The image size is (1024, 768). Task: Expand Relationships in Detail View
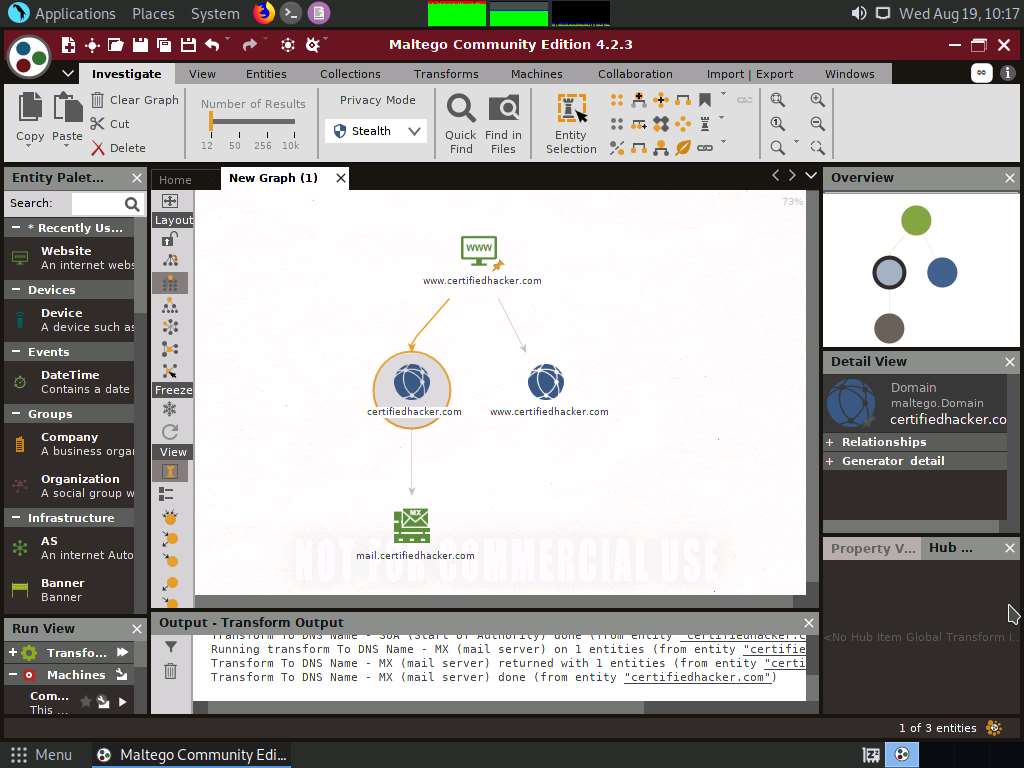(x=829, y=442)
